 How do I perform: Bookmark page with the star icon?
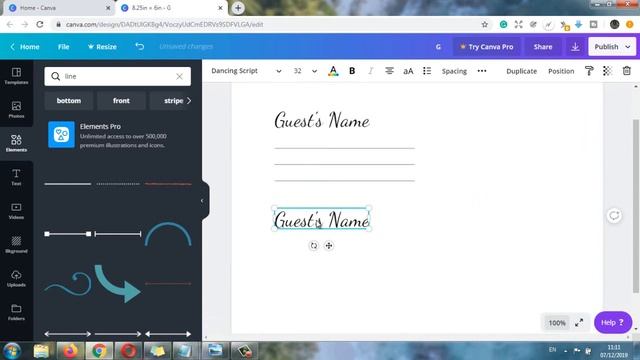(484, 24)
